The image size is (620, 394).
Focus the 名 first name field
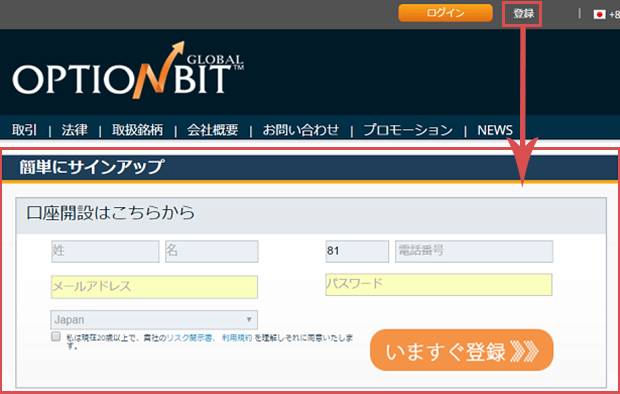[x=212, y=251]
